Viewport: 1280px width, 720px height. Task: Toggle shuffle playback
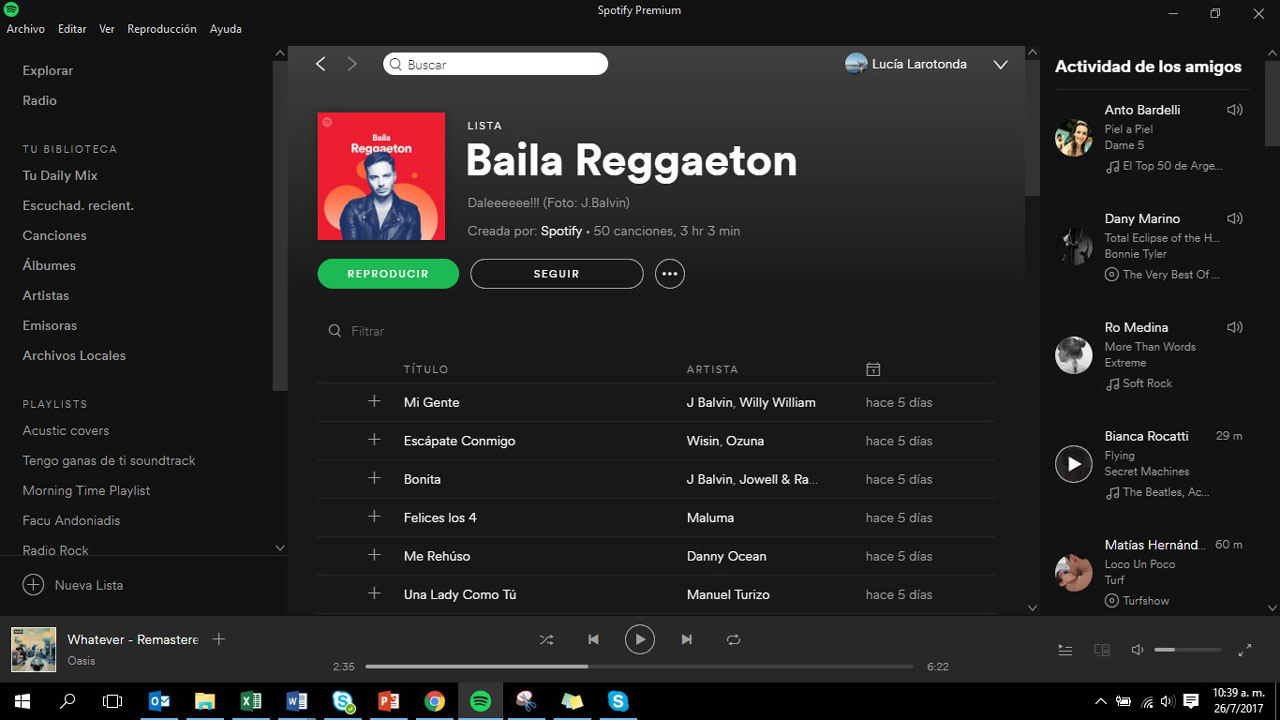coord(546,639)
